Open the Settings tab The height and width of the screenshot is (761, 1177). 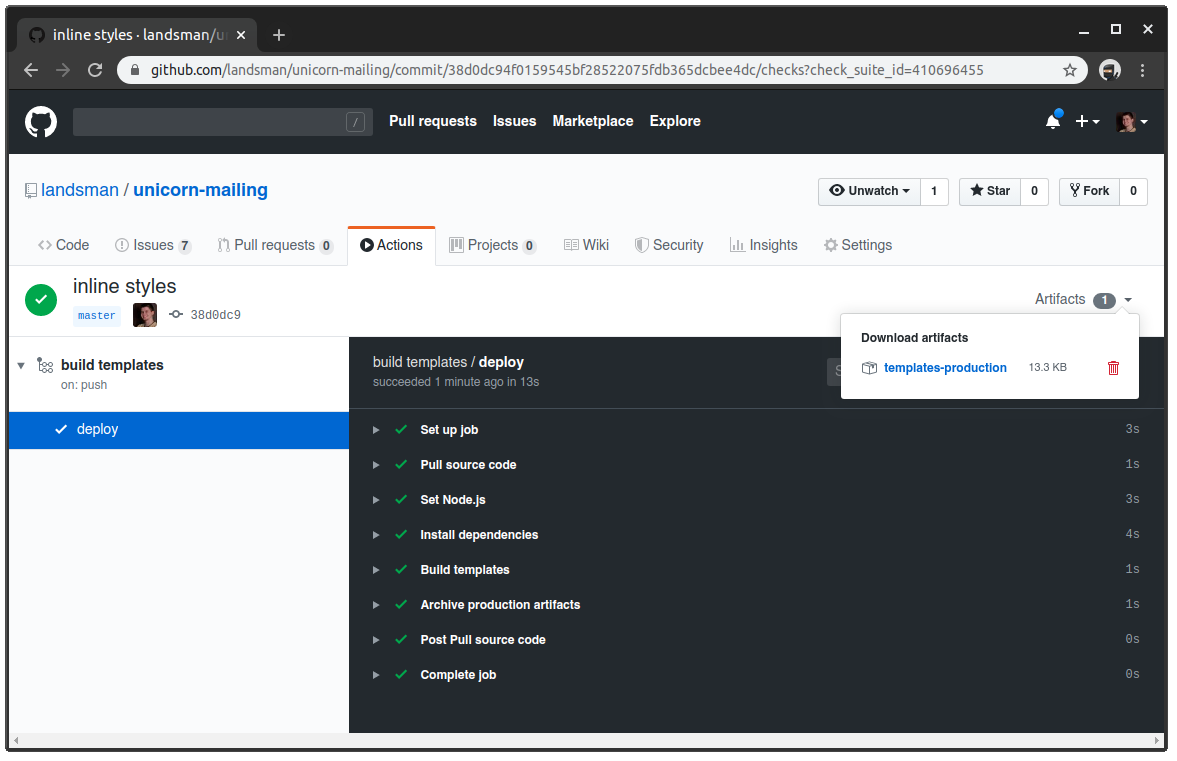pyautogui.click(x=858, y=245)
